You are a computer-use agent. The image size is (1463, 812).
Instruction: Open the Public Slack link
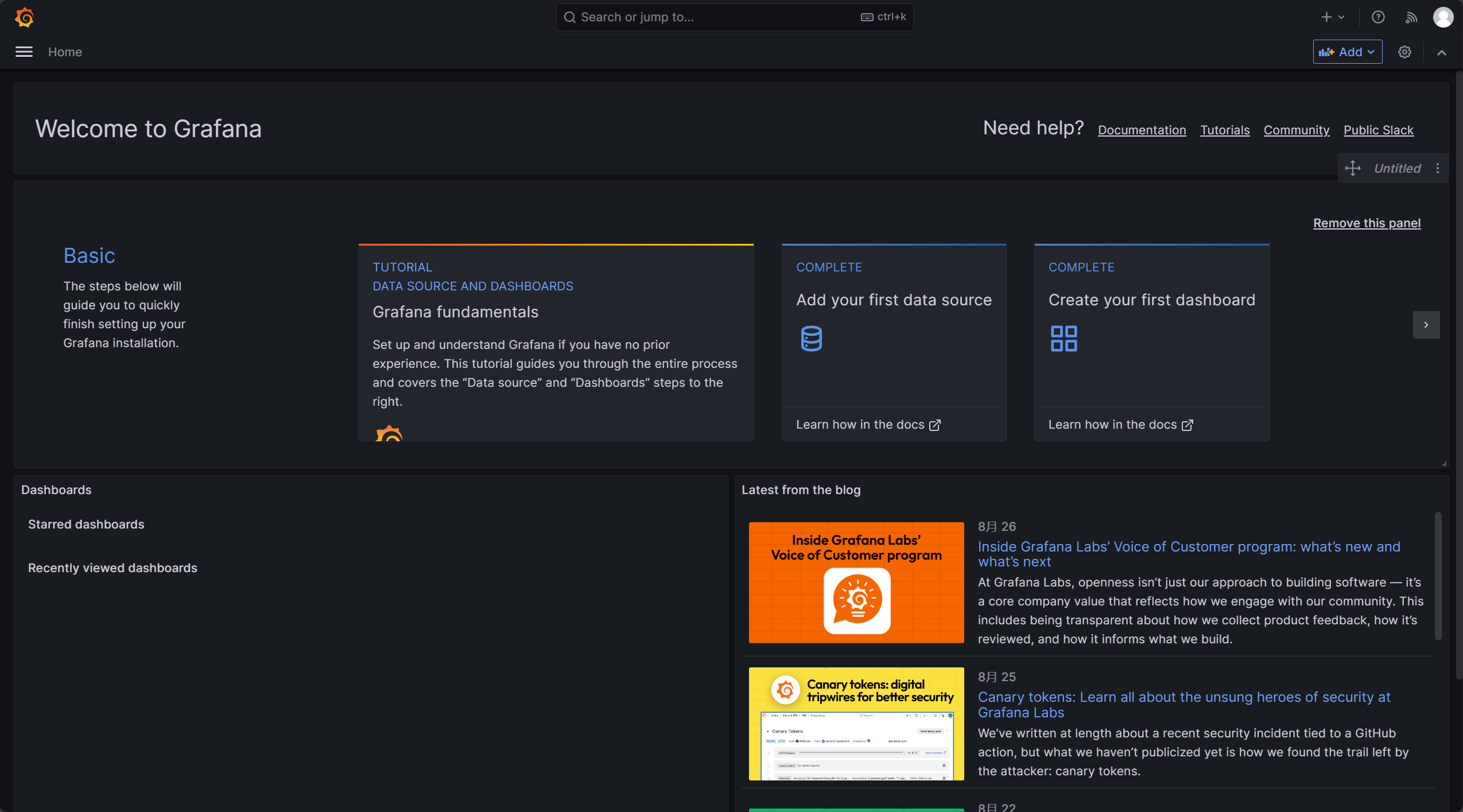(1378, 130)
